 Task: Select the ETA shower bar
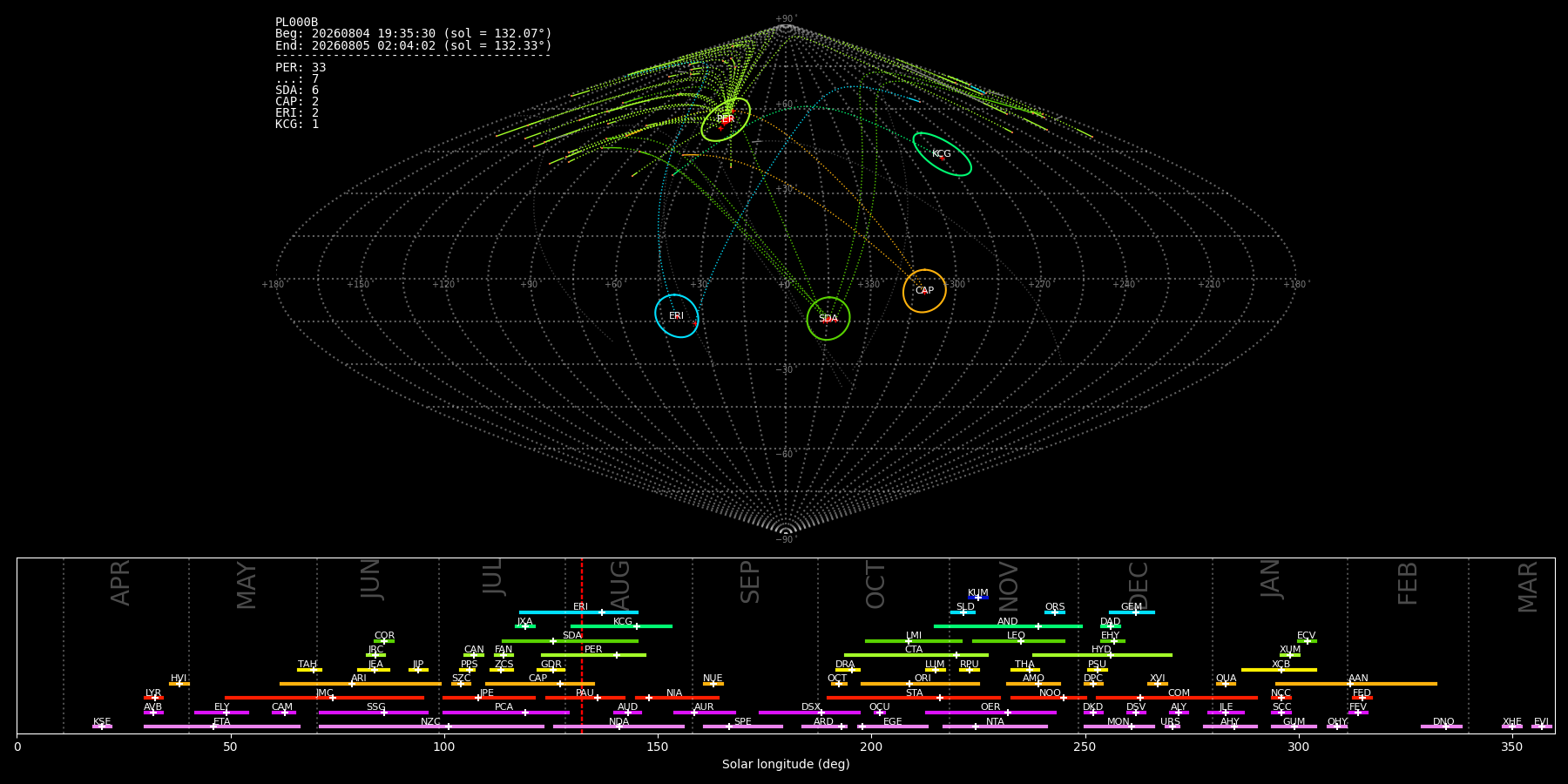222,727
